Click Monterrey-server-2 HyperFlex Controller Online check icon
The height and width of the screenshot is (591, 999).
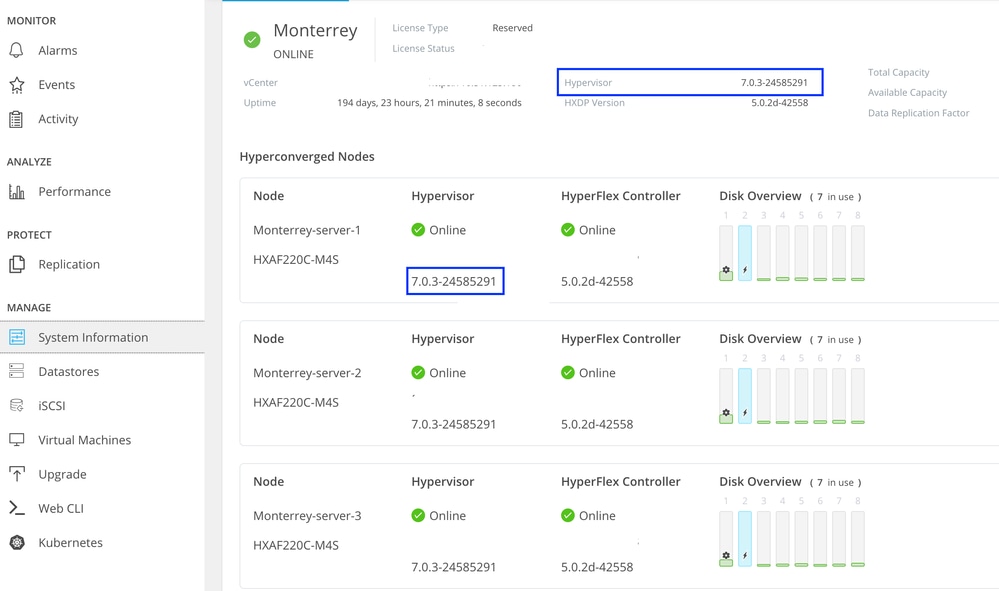(x=568, y=373)
